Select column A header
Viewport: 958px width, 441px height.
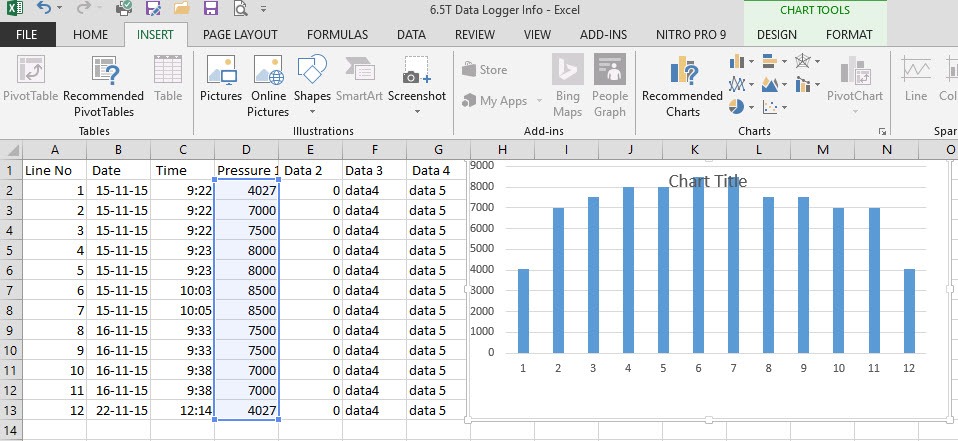pyautogui.click(x=54, y=149)
